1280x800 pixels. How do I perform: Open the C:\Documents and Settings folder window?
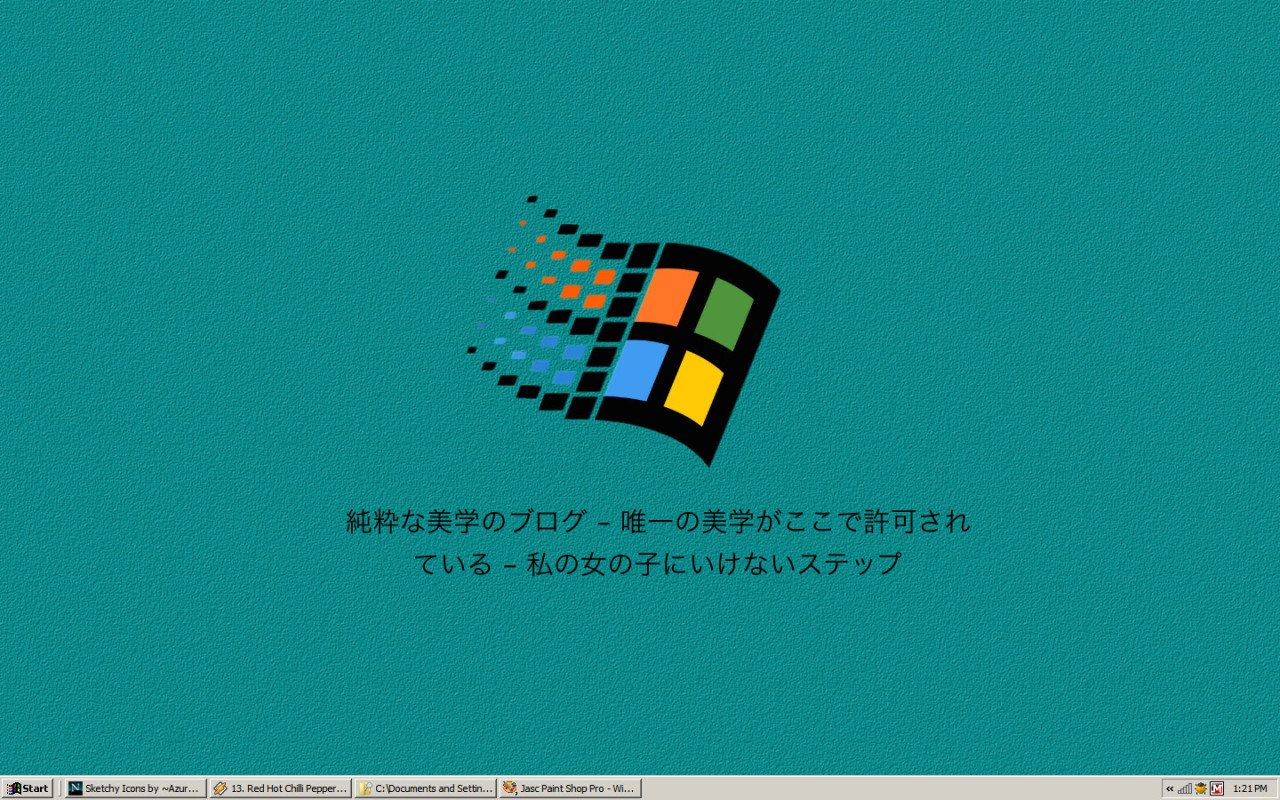[x=426, y=788]
